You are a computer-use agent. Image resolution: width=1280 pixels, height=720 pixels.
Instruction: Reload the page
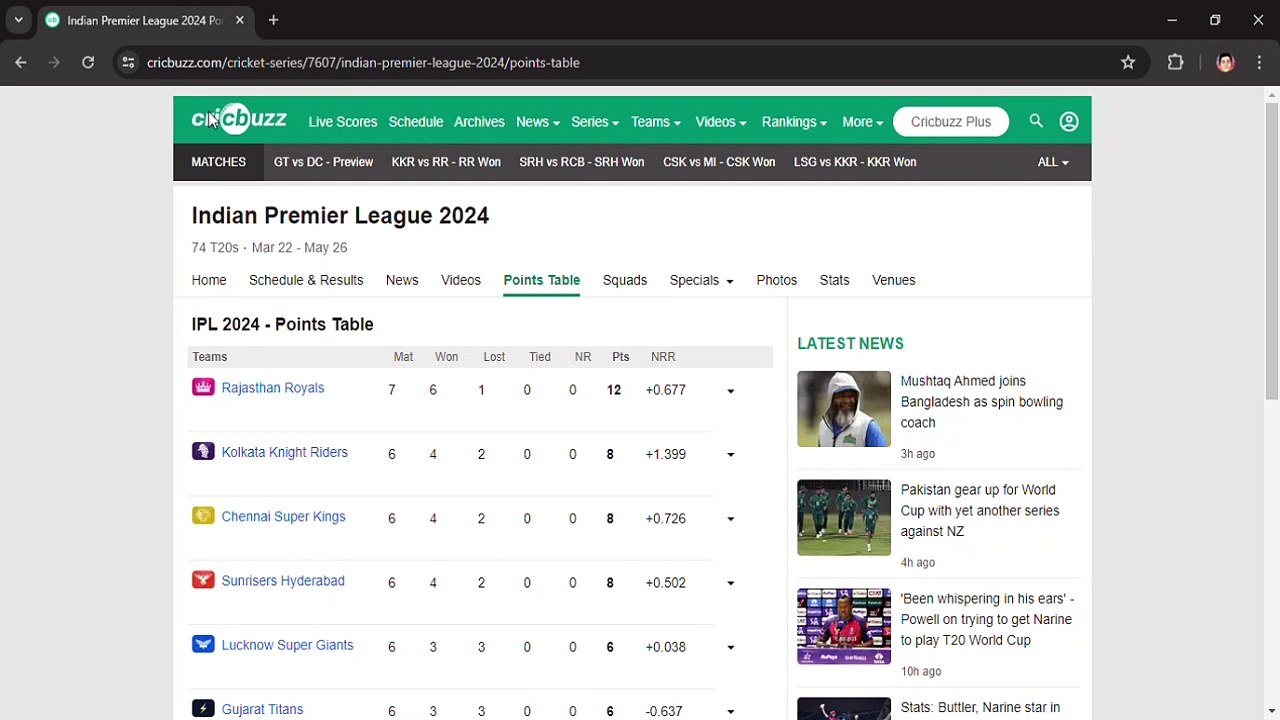click(x=88, y=62)
